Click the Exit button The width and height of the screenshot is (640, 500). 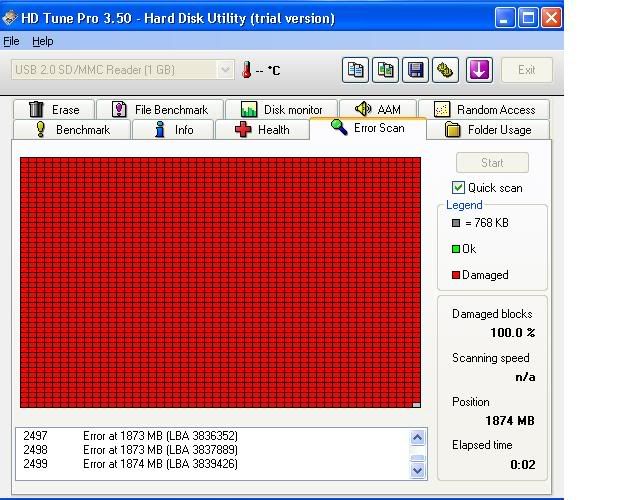coord(527,70)
